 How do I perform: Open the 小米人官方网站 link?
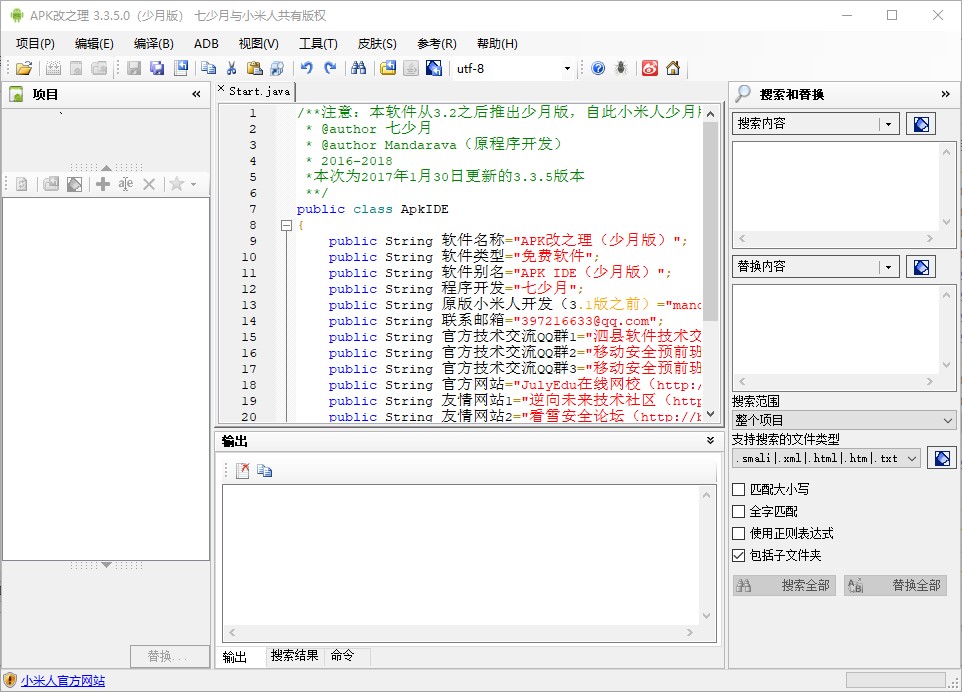[63, 680]
